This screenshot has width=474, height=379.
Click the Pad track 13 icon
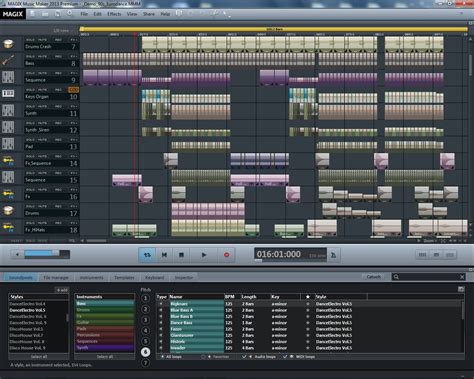pos(8,144)
